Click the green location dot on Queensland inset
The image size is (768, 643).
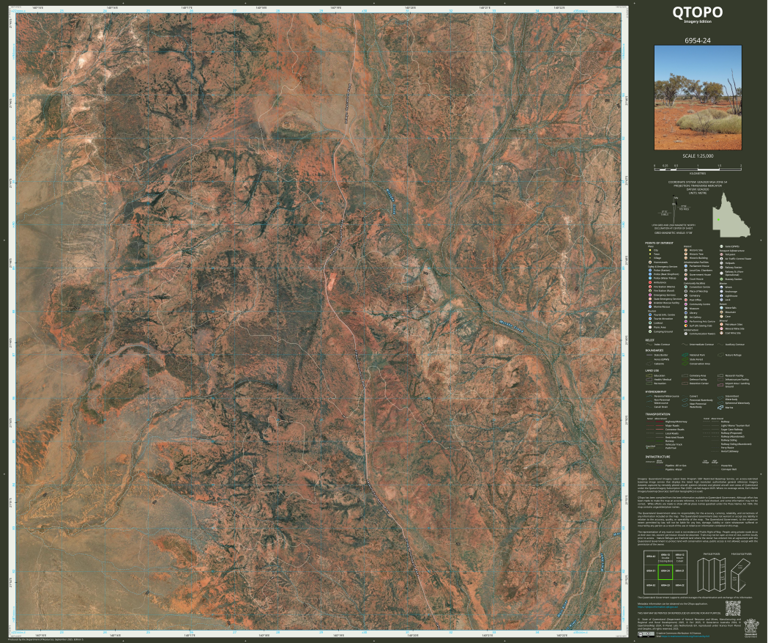[719, 220]
